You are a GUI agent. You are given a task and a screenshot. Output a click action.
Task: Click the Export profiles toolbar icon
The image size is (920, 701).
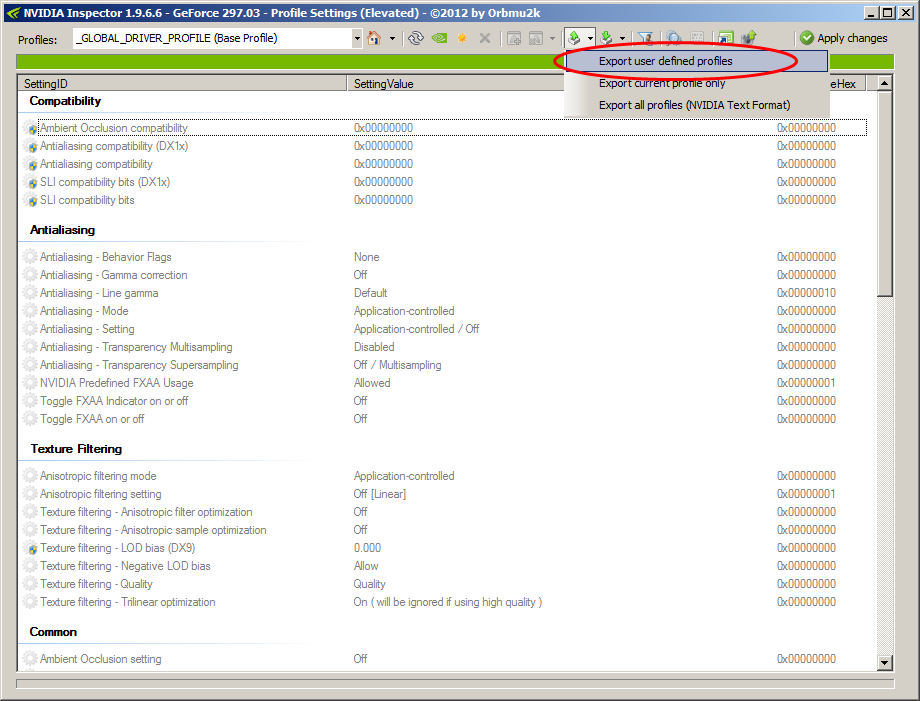[574, 38]
